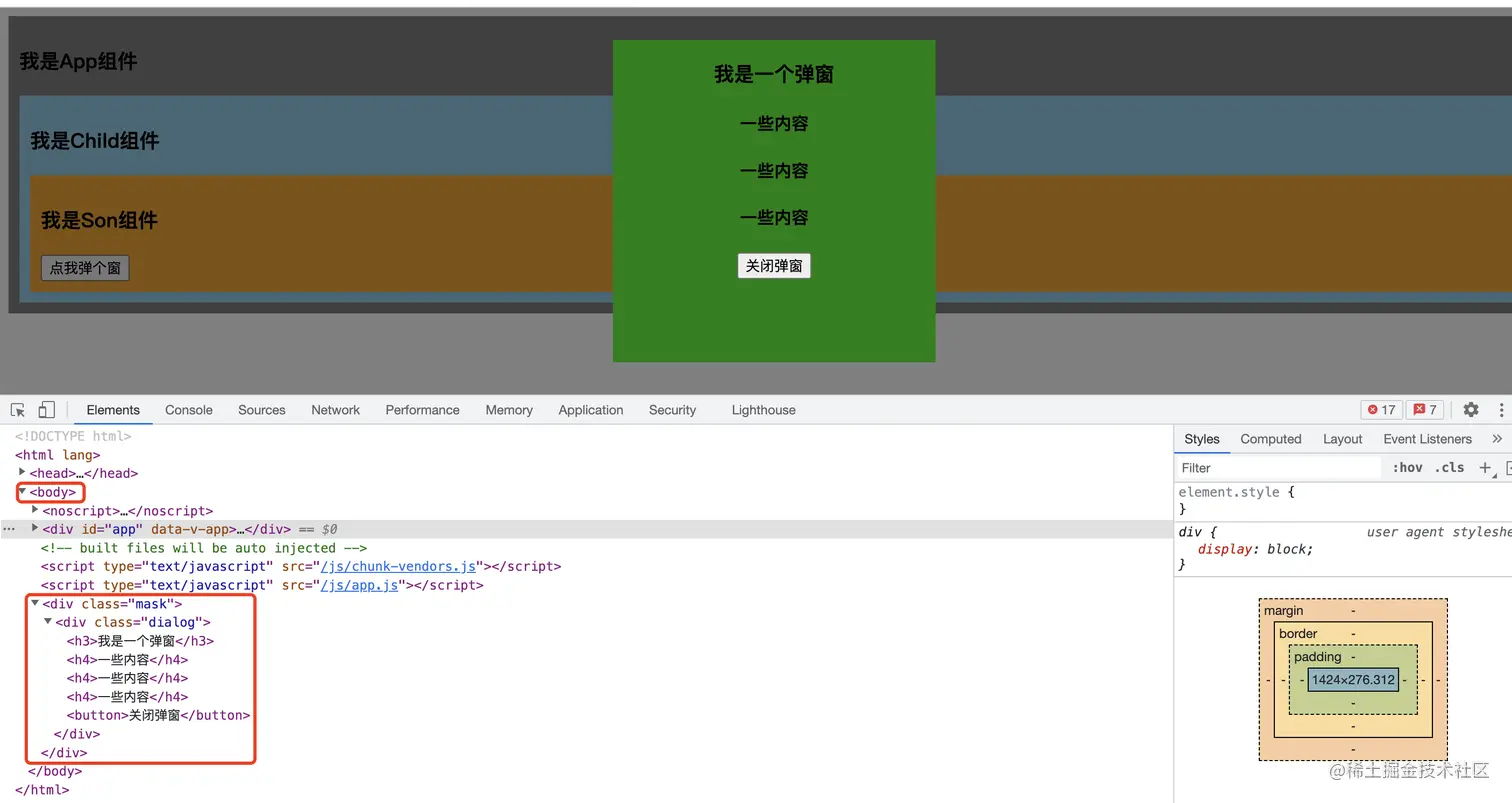The width and height of the screenshot is (1512, 803).
Task: Add a new style rule with plus icon
Action: pyautogui.click(x=1485, y=467)
